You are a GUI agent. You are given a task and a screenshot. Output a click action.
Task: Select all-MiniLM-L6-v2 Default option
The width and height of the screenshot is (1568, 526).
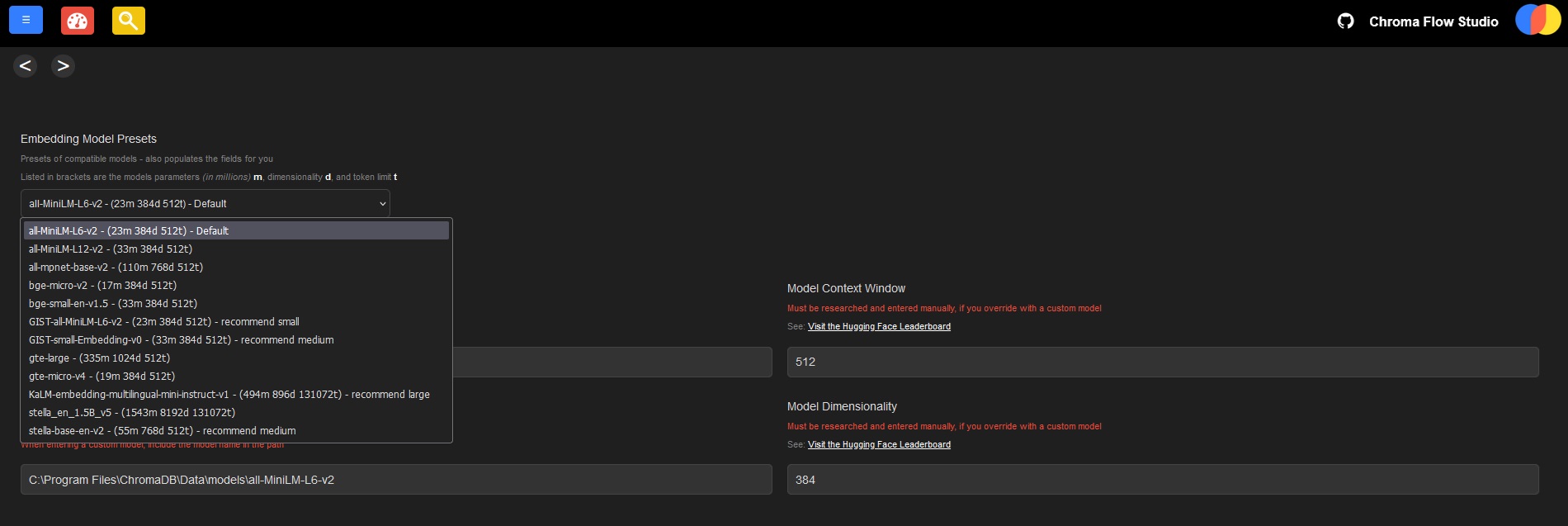point(236,230)
